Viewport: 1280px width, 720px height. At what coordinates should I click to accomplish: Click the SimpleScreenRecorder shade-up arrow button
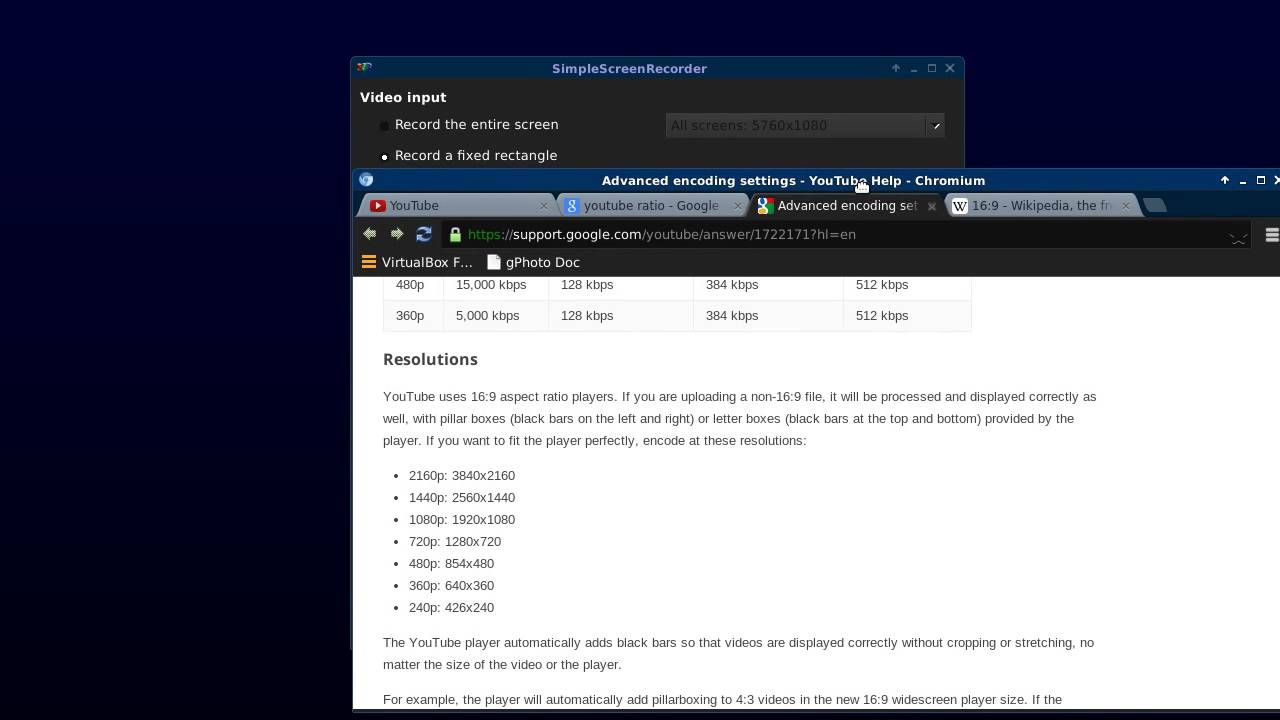[x=896, y=68]
